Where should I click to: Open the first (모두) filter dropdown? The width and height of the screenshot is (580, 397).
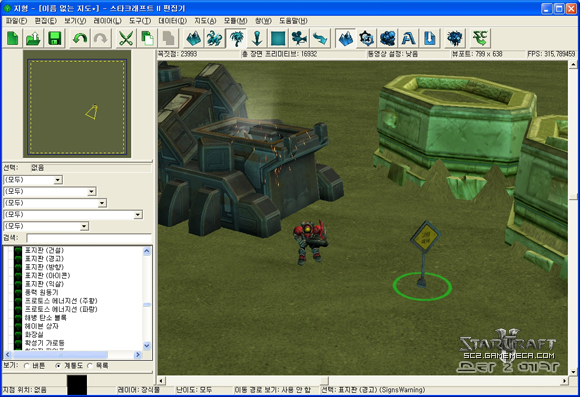(x=33, y=180)
